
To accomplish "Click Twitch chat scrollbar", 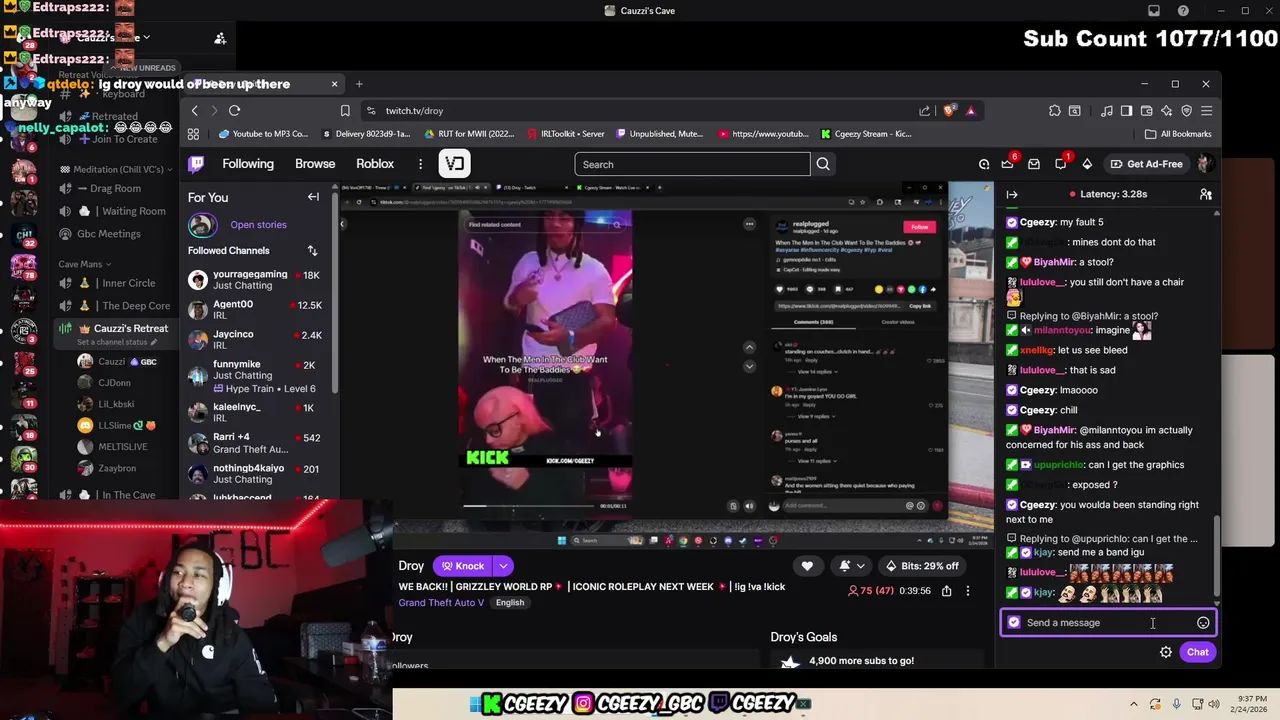I will (x=1217, y=556).
